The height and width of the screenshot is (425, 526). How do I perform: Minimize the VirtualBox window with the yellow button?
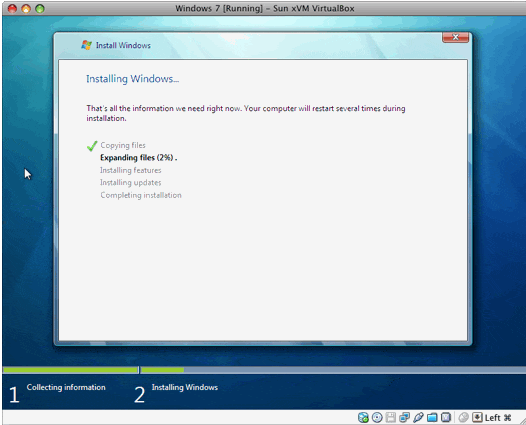click(x=26, y=8)
